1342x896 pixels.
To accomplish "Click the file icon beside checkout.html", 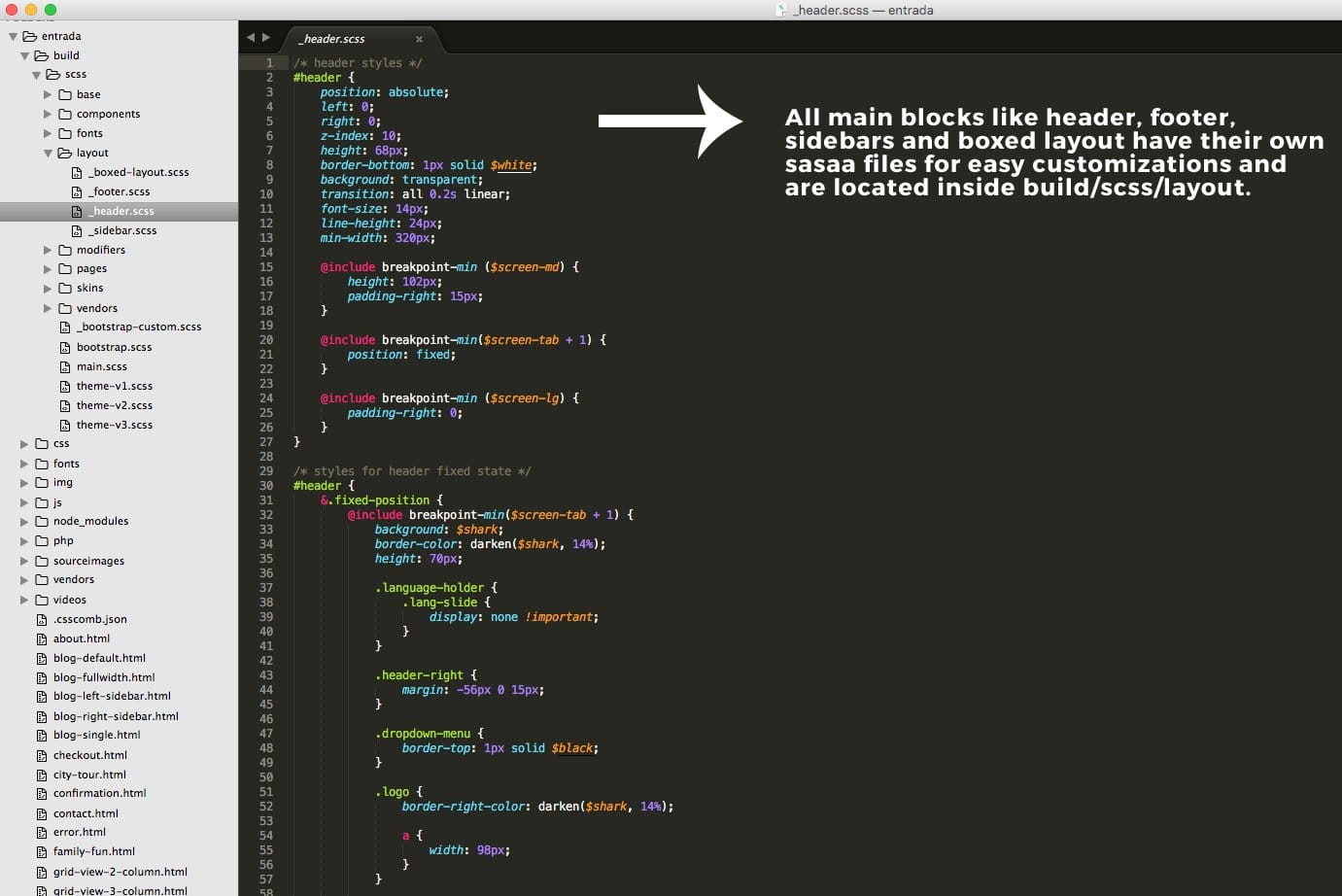I will click(42, 755).
